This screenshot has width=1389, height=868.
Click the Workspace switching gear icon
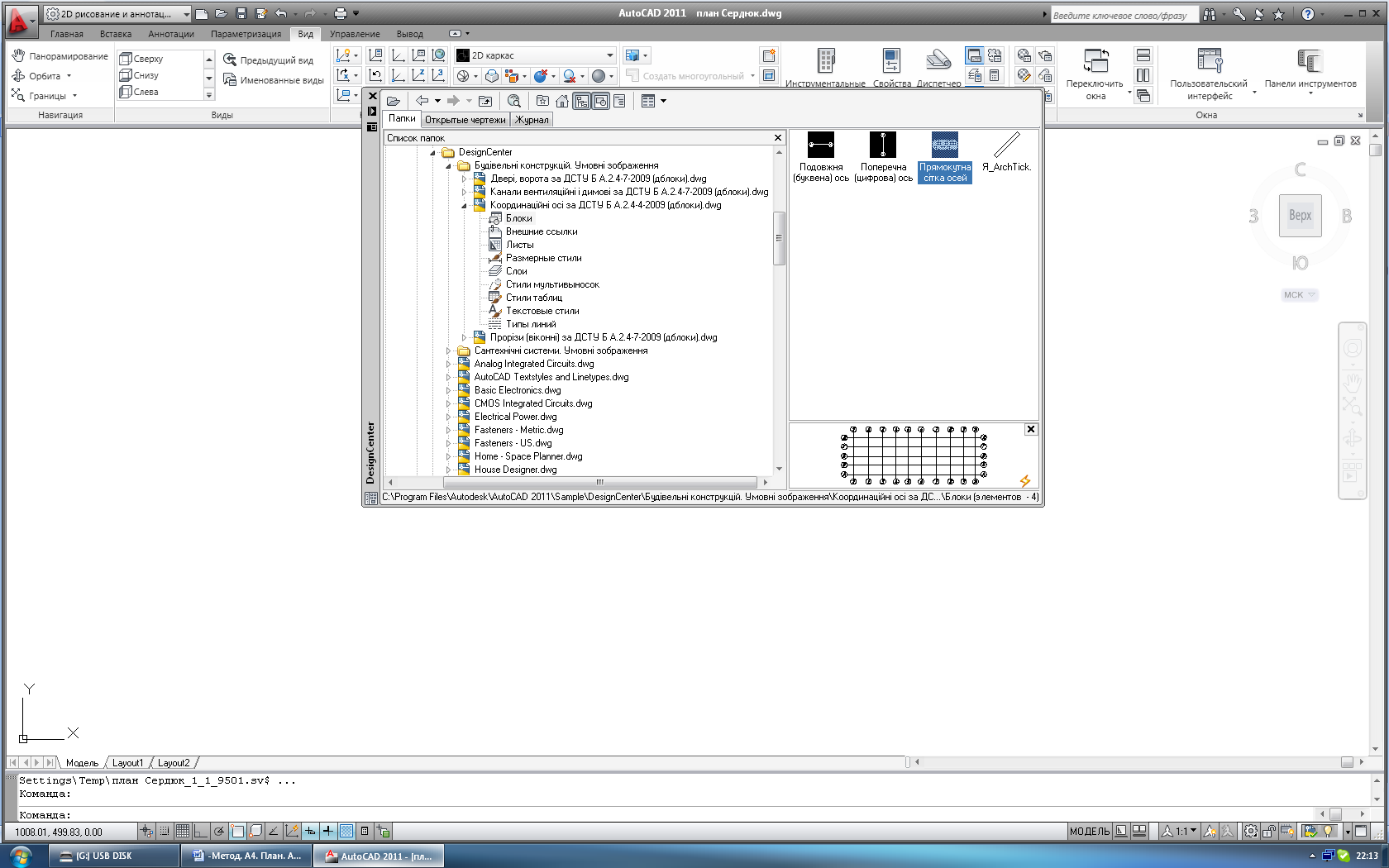pos(1251,831)
